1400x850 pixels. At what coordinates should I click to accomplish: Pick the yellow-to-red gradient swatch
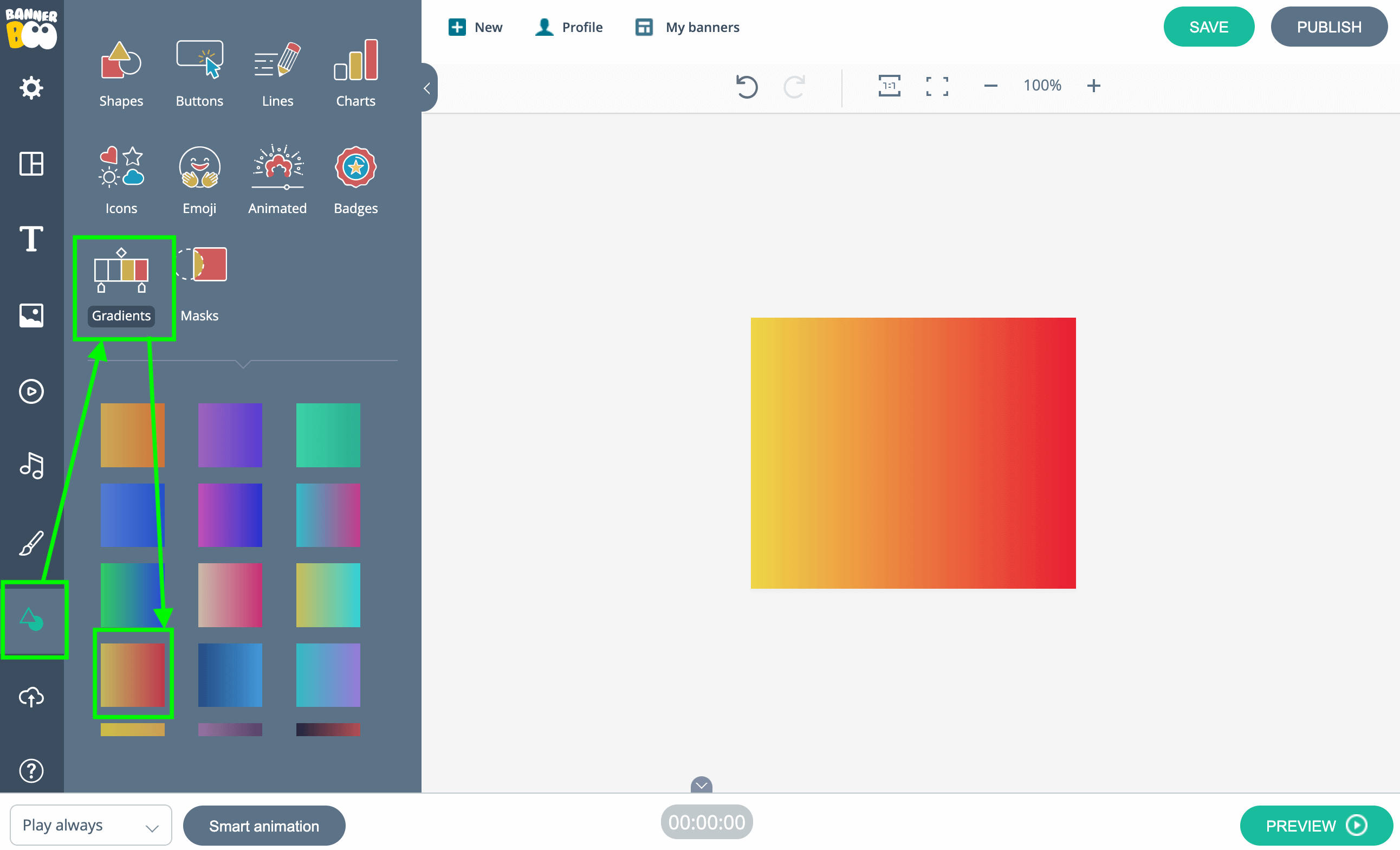click(132, 675)
